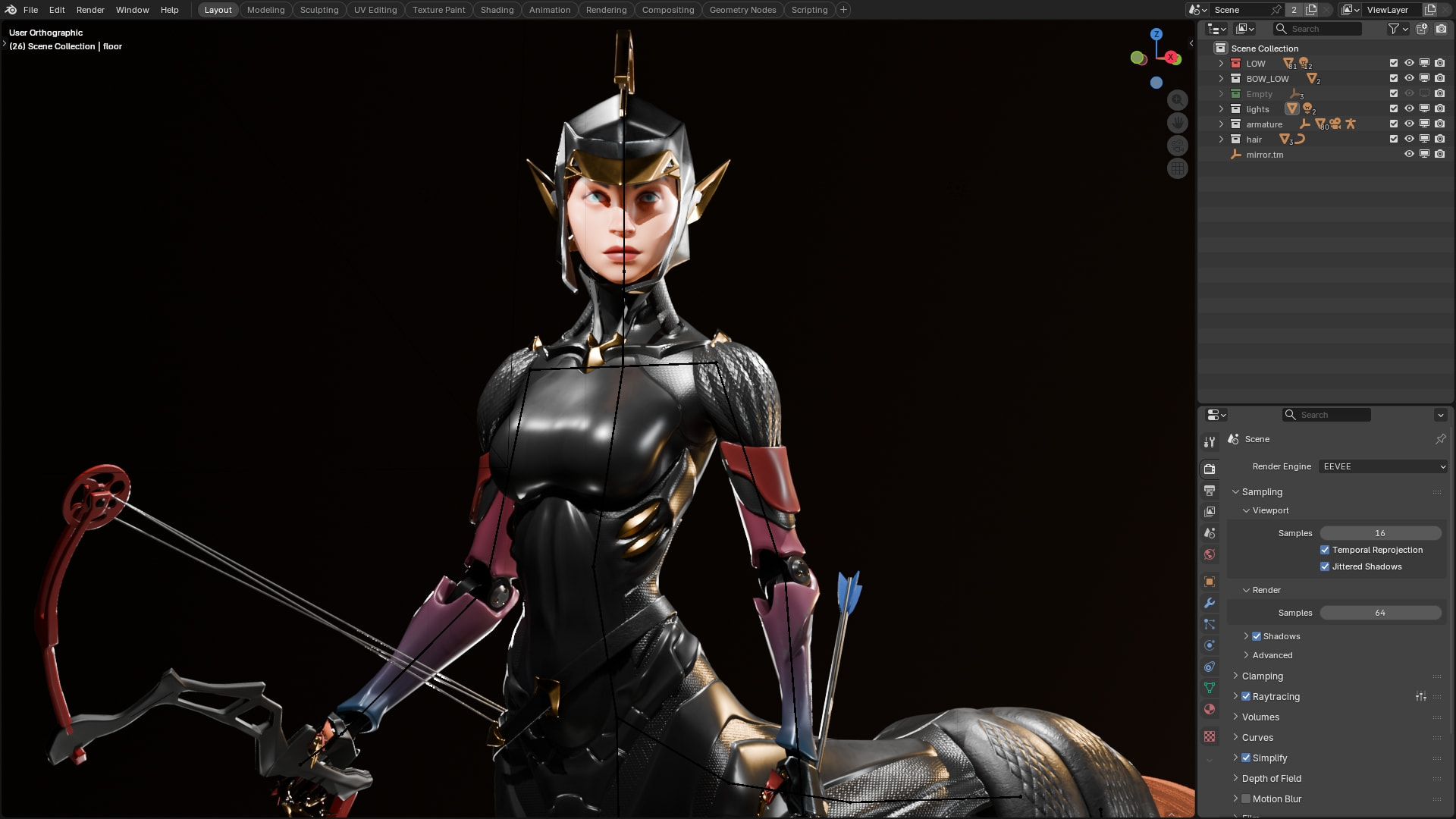The image size is (1456, 819).
Task: Open the Texture properties tab (checkerboard icon)
Action: pos(1210,736)
